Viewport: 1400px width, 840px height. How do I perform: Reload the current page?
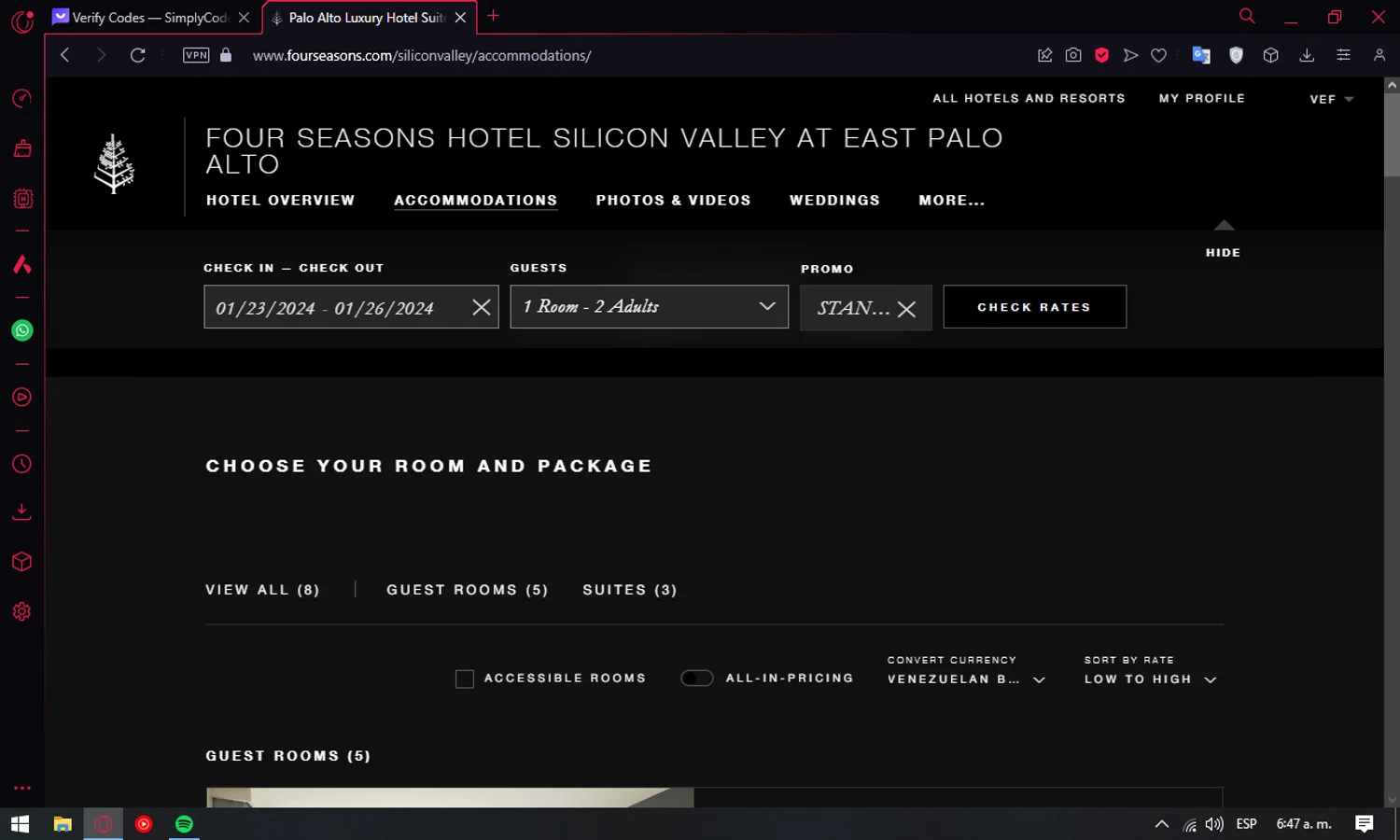pyautogui.click(x=137, y=55)
